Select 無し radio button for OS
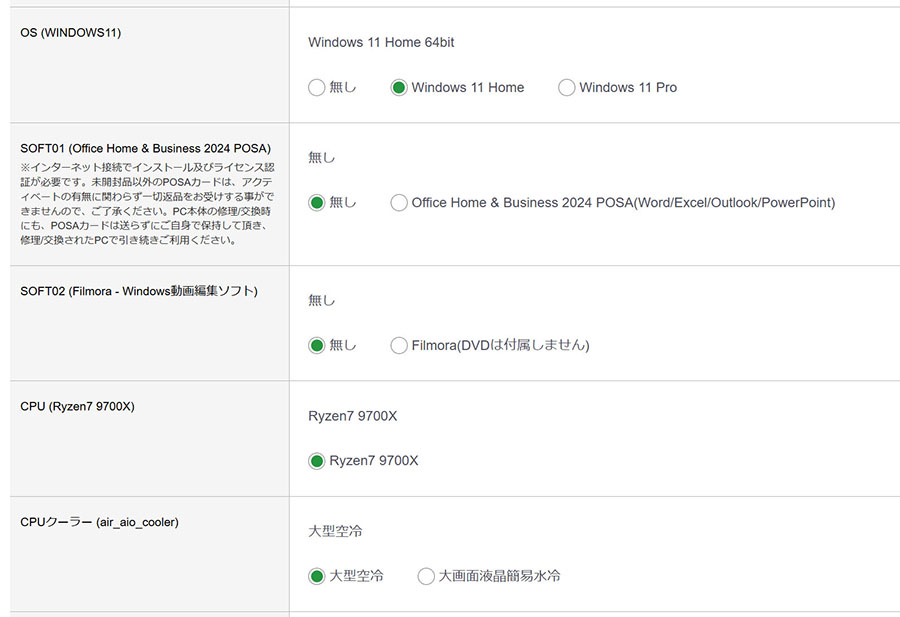This screenshot has height=617, width=900. click(x=317, y=88)
